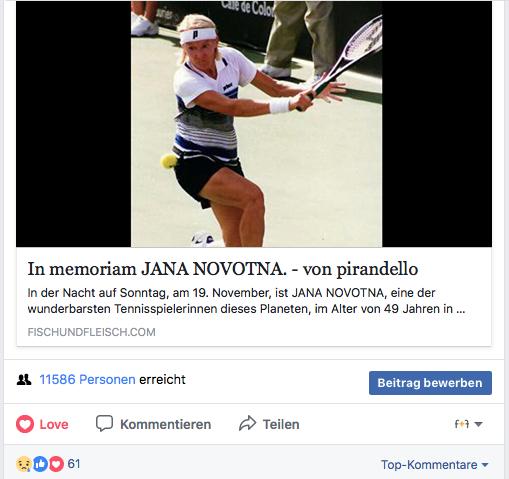Expand the arrow next to Top-Kommentare
The height and width of the screenshot is (479, 509).
[x=485, y=465]
